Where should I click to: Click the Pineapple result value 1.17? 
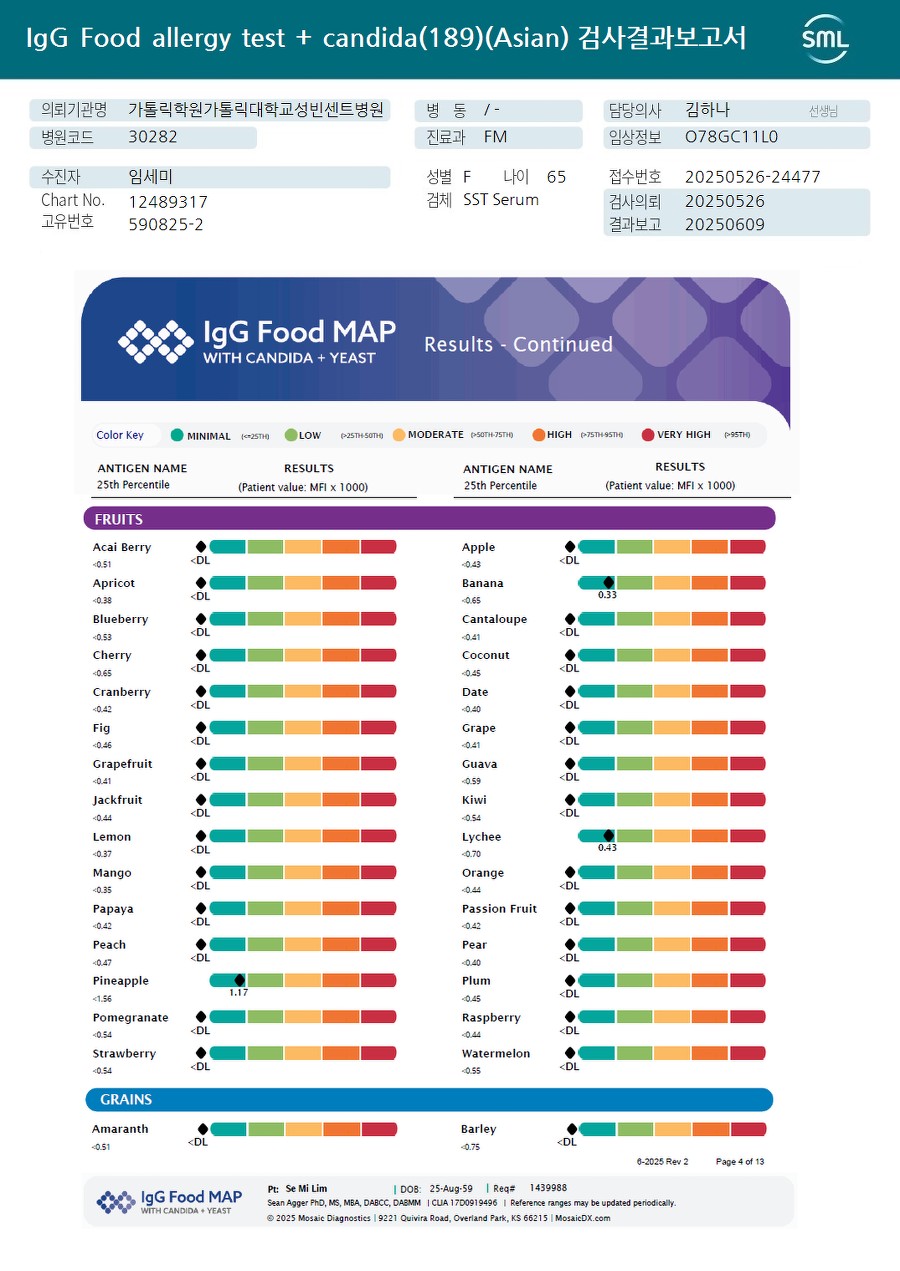[x=238, y=993]
